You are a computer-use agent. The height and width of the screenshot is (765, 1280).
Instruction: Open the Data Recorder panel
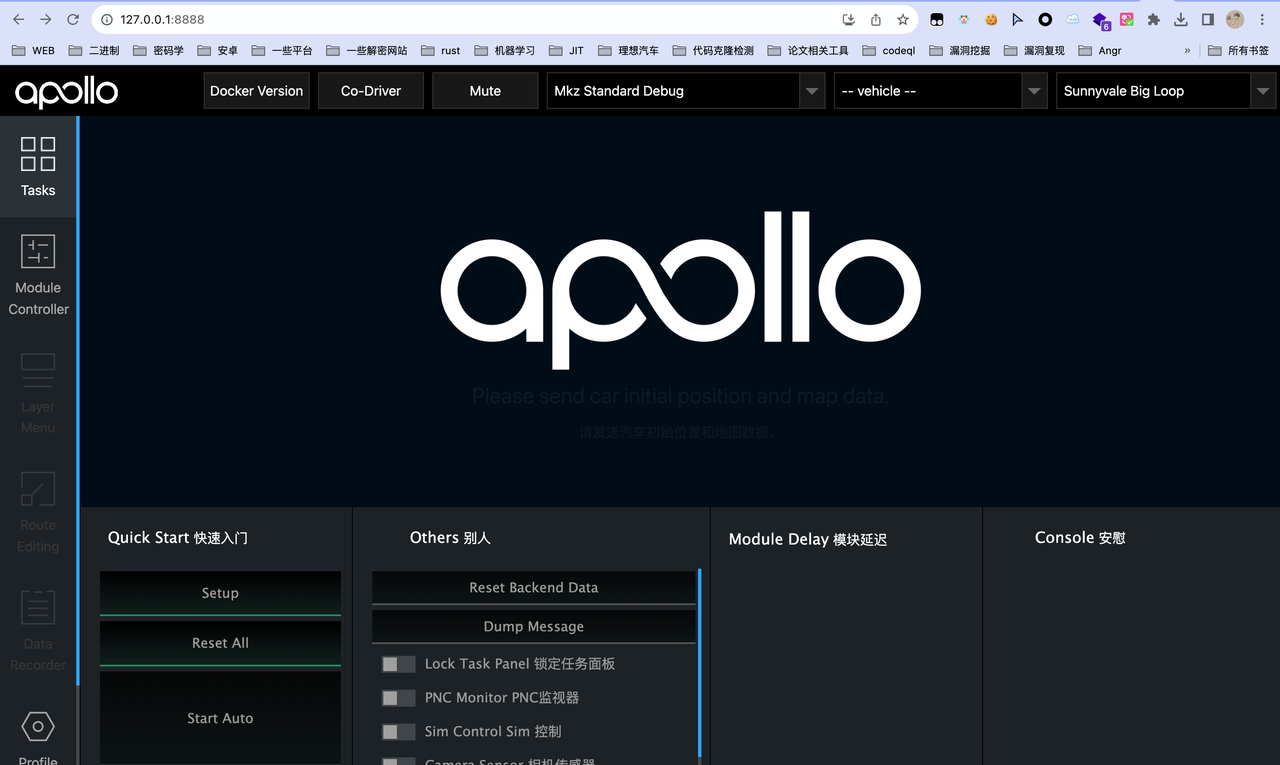coord(38,630)
